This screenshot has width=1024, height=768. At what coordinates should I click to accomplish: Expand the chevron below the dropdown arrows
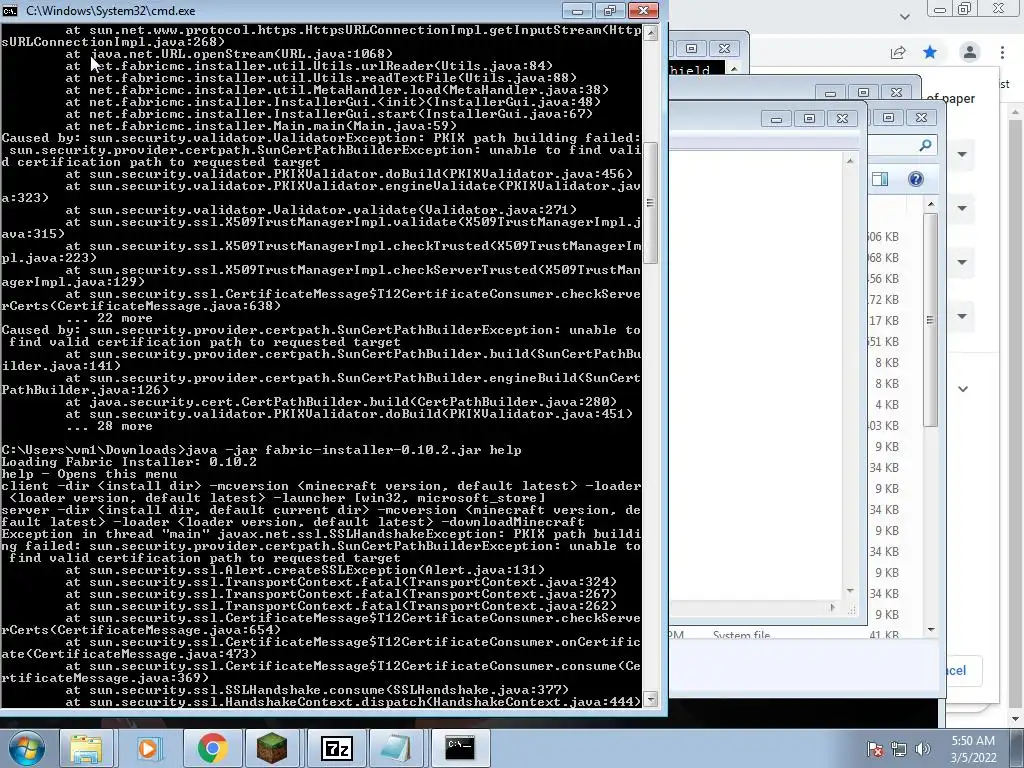coord(963,389)
